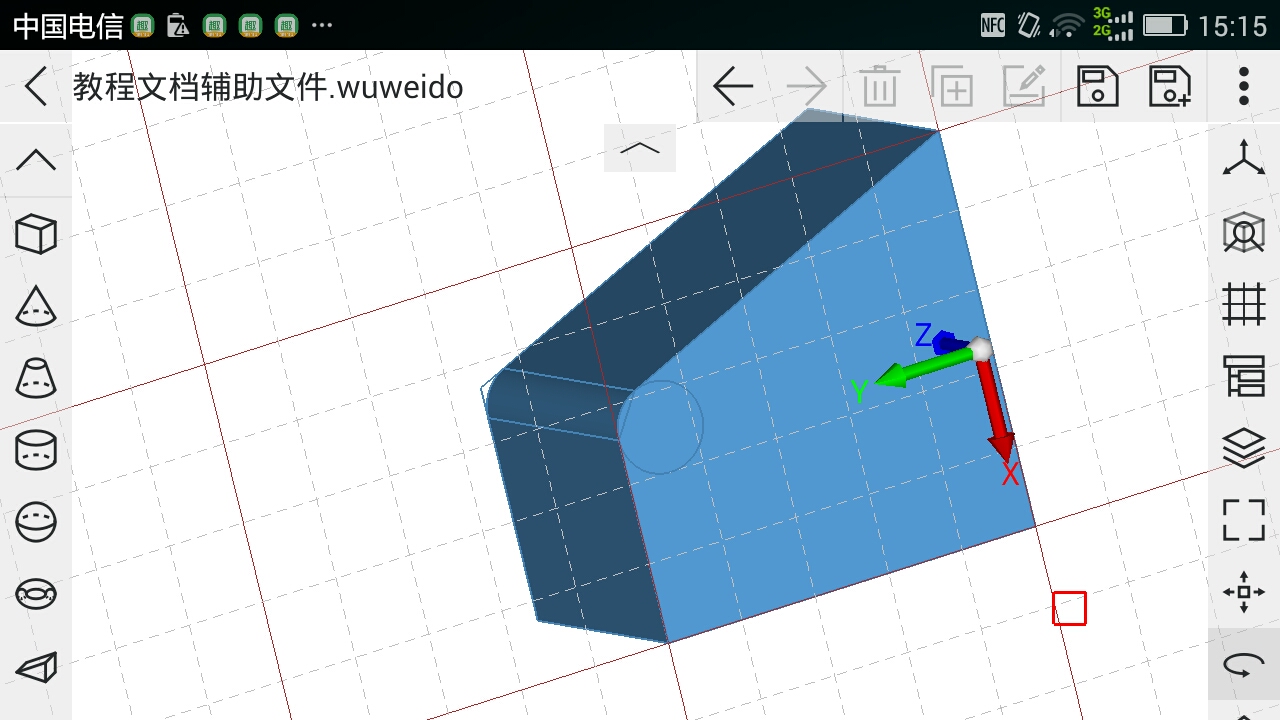
Task: Tap the Wi-Fi status icon
Action: click(x=1068, y=25)
